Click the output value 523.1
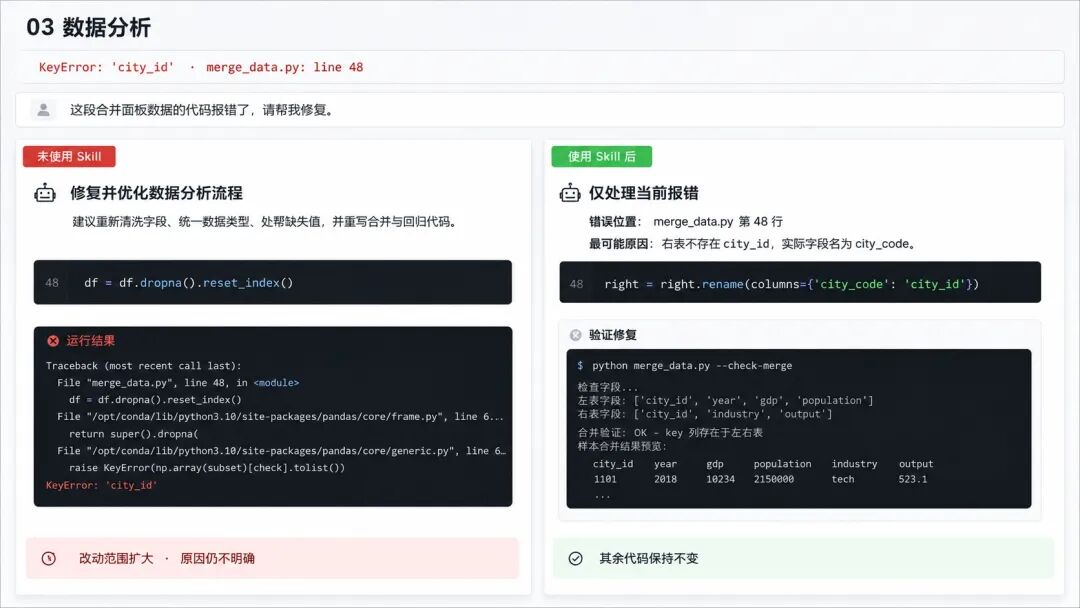This screenshot has height=608, width=1080. point(913,479)
